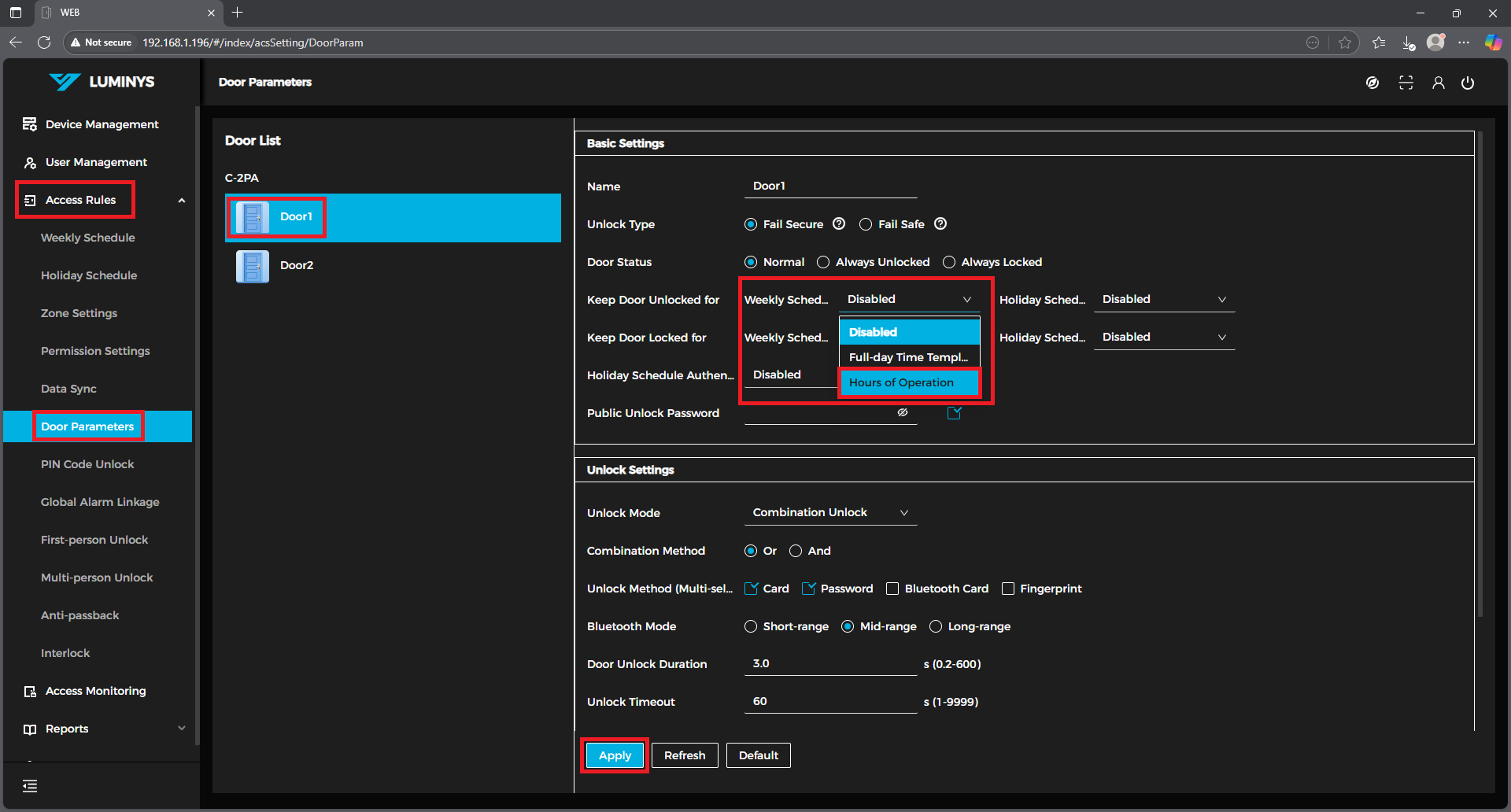Image resolution: width=1511 pixels, height=812 pixels.
Task: Click the browser favorites star icon
Action: [1345, 42]
